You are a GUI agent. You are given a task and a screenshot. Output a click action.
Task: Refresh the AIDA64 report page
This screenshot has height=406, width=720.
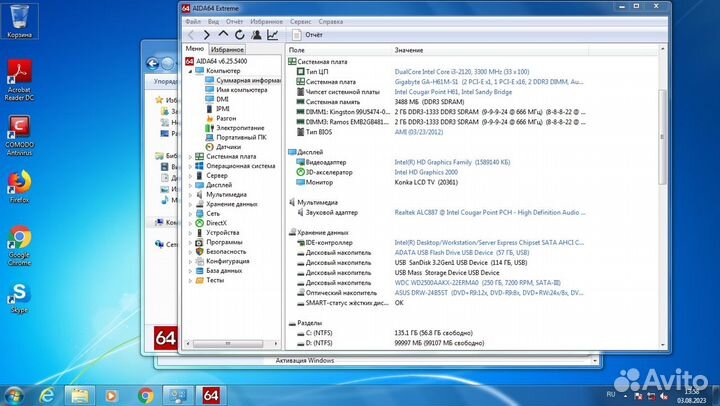240,35
